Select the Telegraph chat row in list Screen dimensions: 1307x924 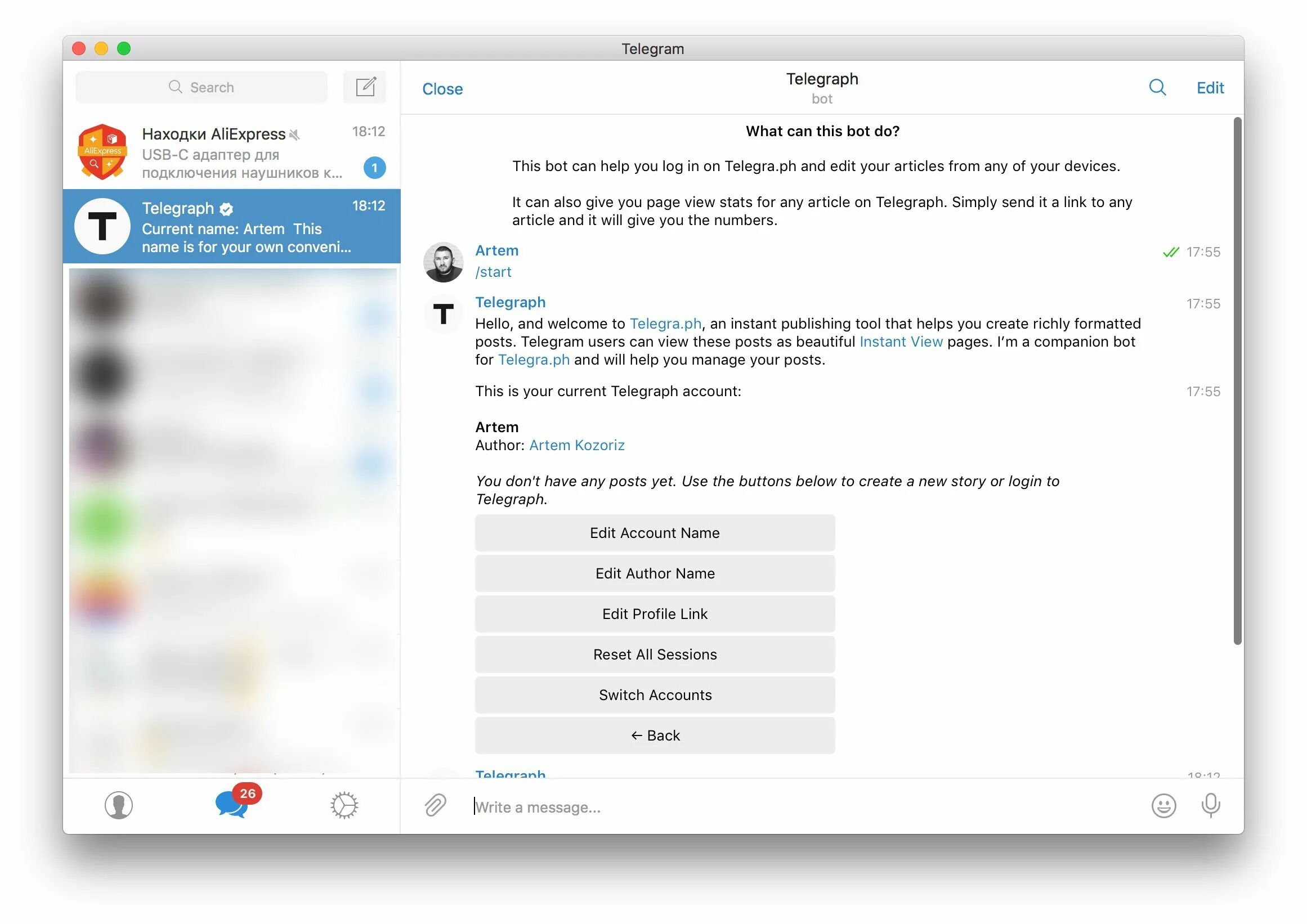pos(232,226)
